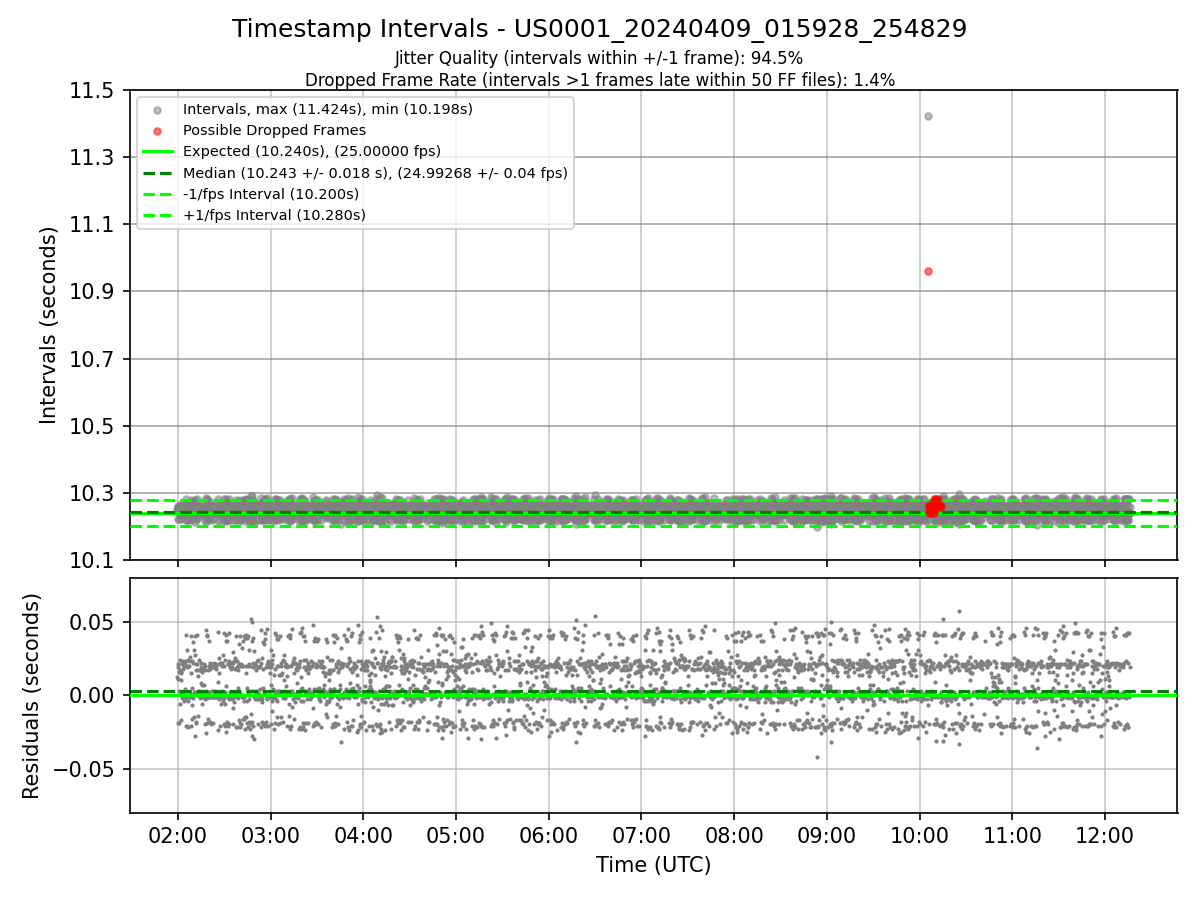
Task: Click the legend entry '-1/fps Interval (10.200s)'
Action: pyautogui.click(x=271, y=194)
